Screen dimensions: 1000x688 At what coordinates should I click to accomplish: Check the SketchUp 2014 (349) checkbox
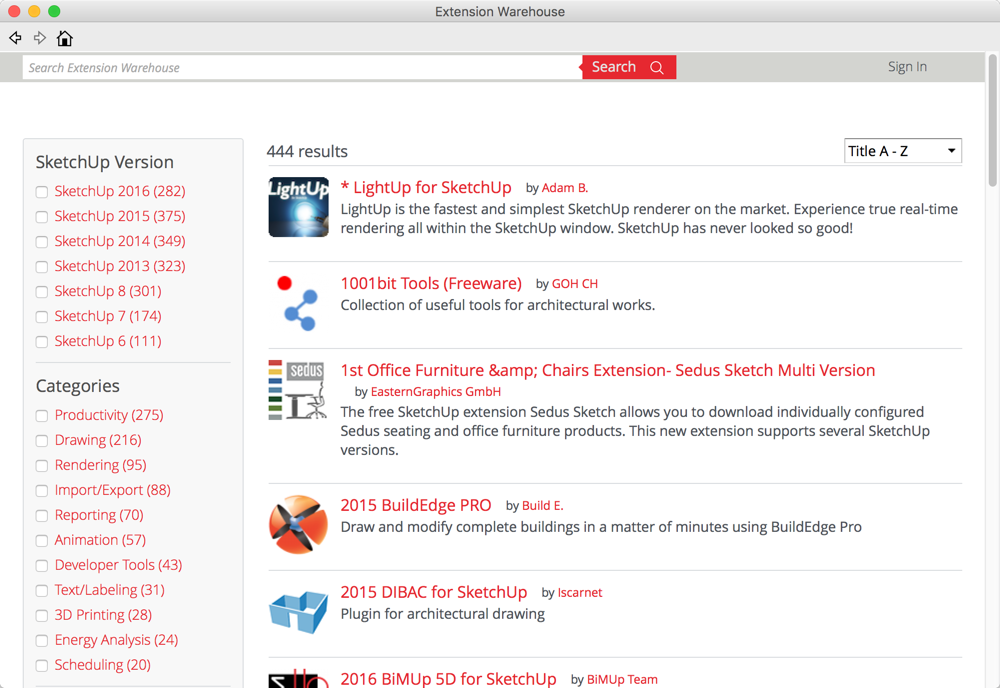tap(42, 242)
